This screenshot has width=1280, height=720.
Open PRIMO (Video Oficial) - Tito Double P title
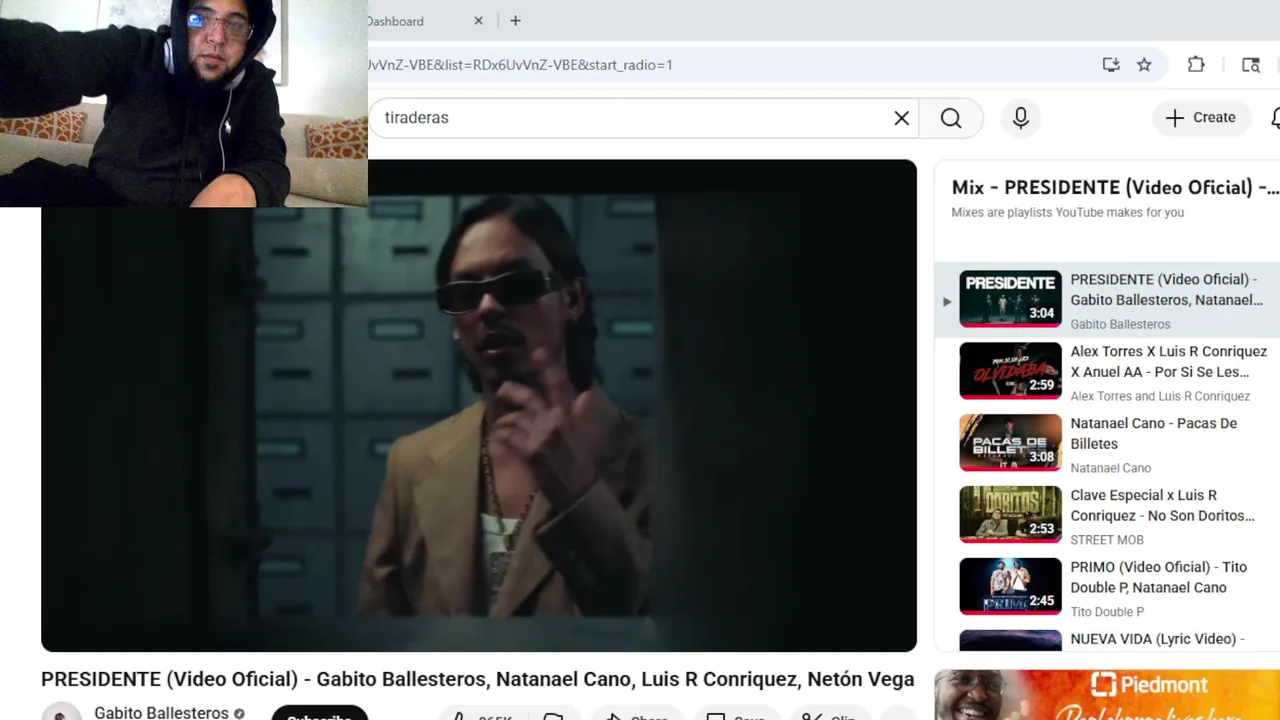1158,577
